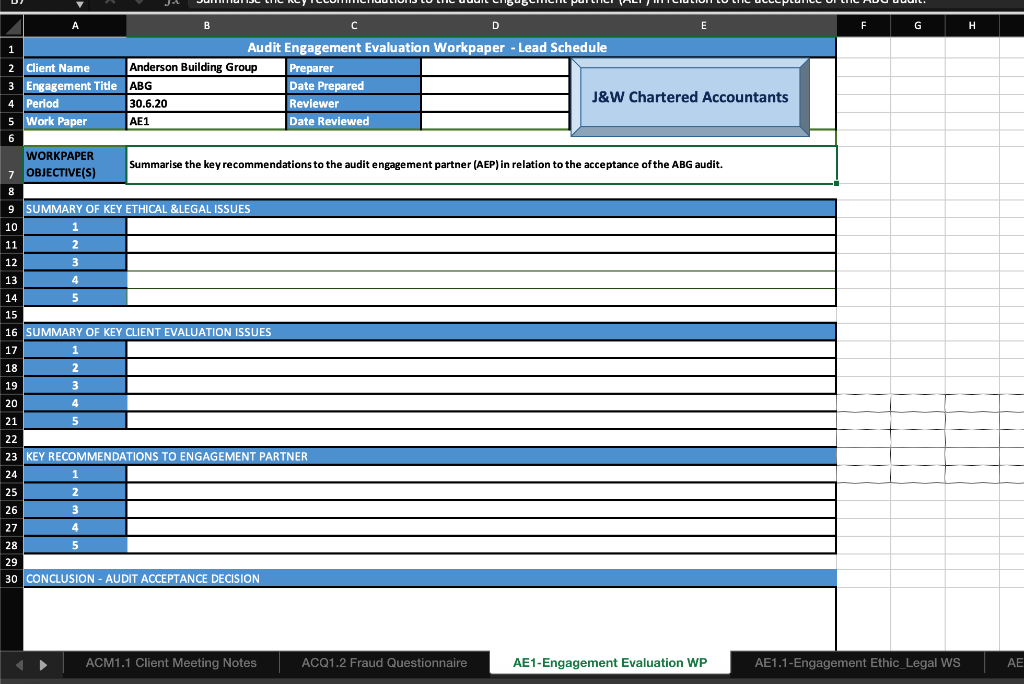The image size is (1024, 684).
Task: Click the ABG engagement title value
Action: pyautogui.click(x=206, y=86)
